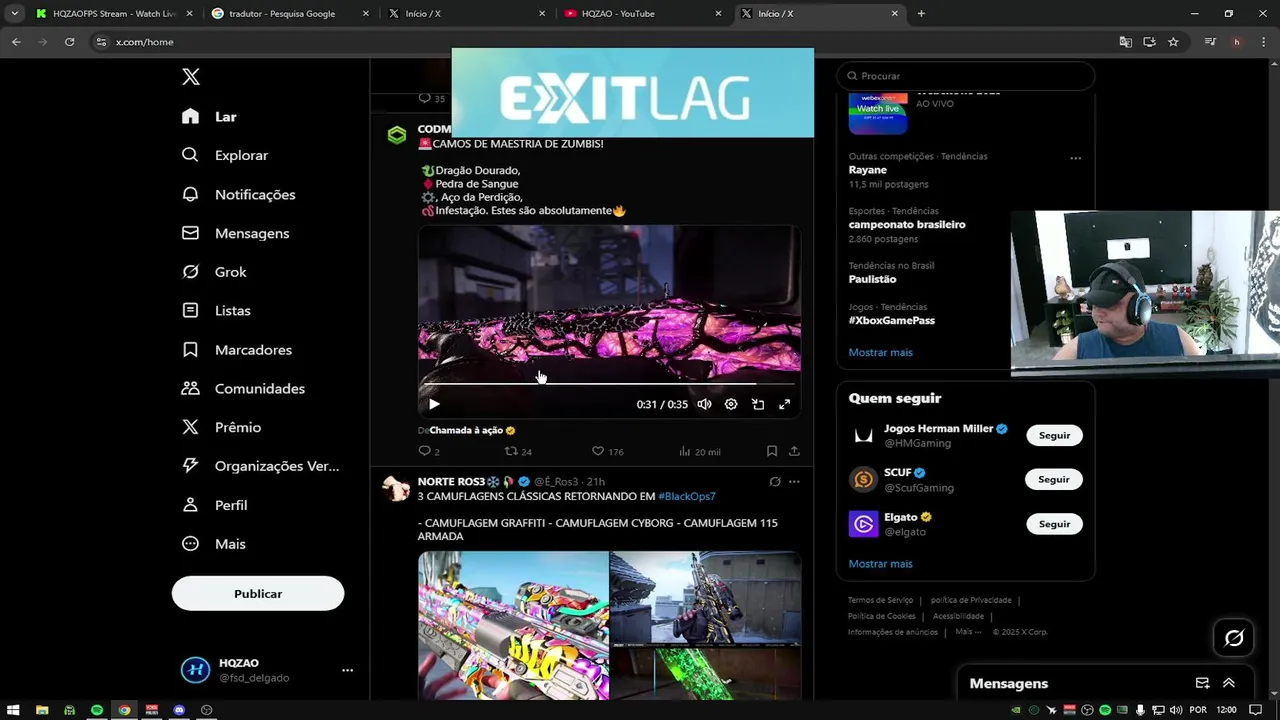
Task: Open the CODM account avatar
Action: click(x=397, y=135)
